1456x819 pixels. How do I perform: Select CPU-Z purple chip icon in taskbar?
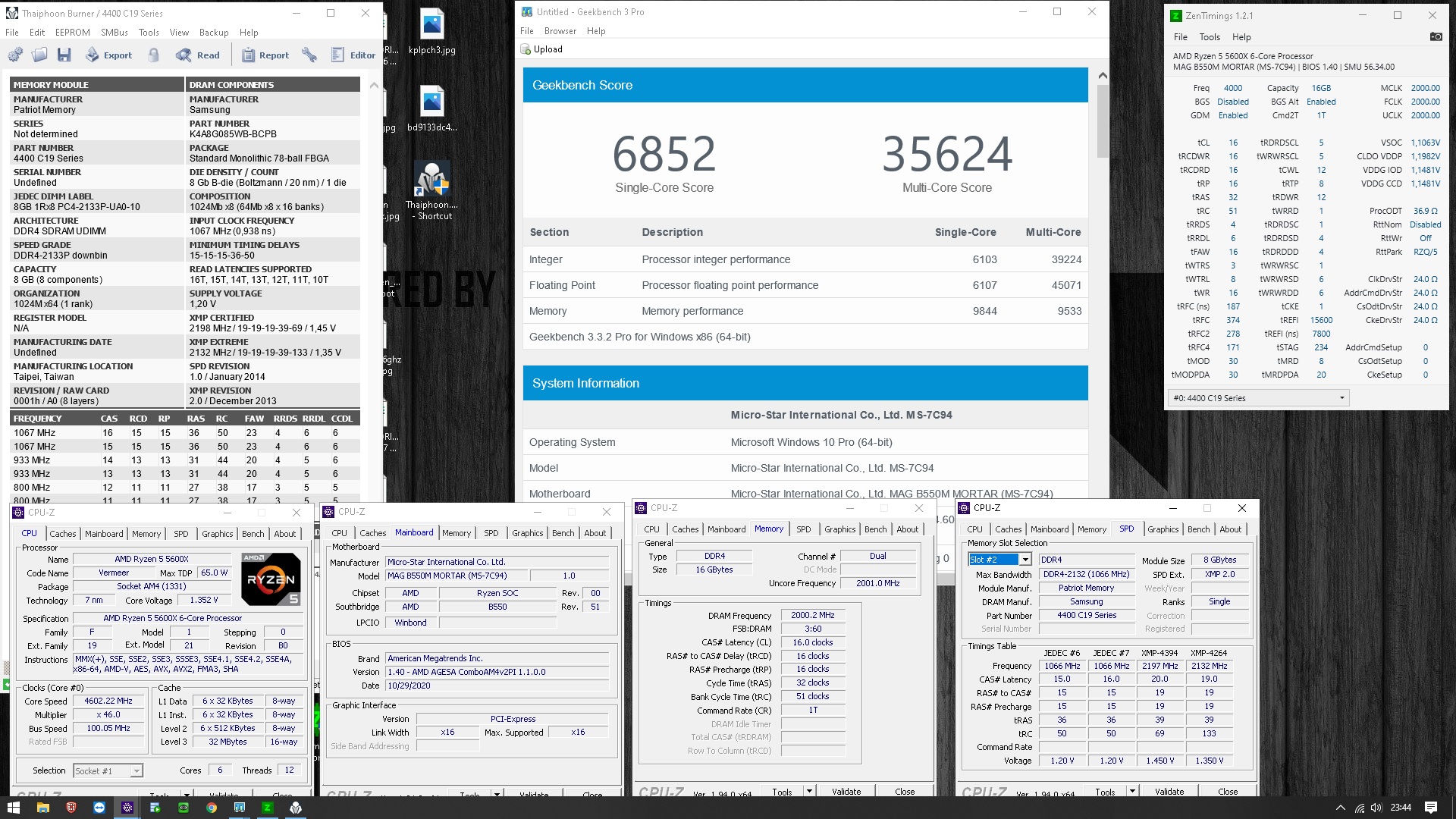pos(127,808)
